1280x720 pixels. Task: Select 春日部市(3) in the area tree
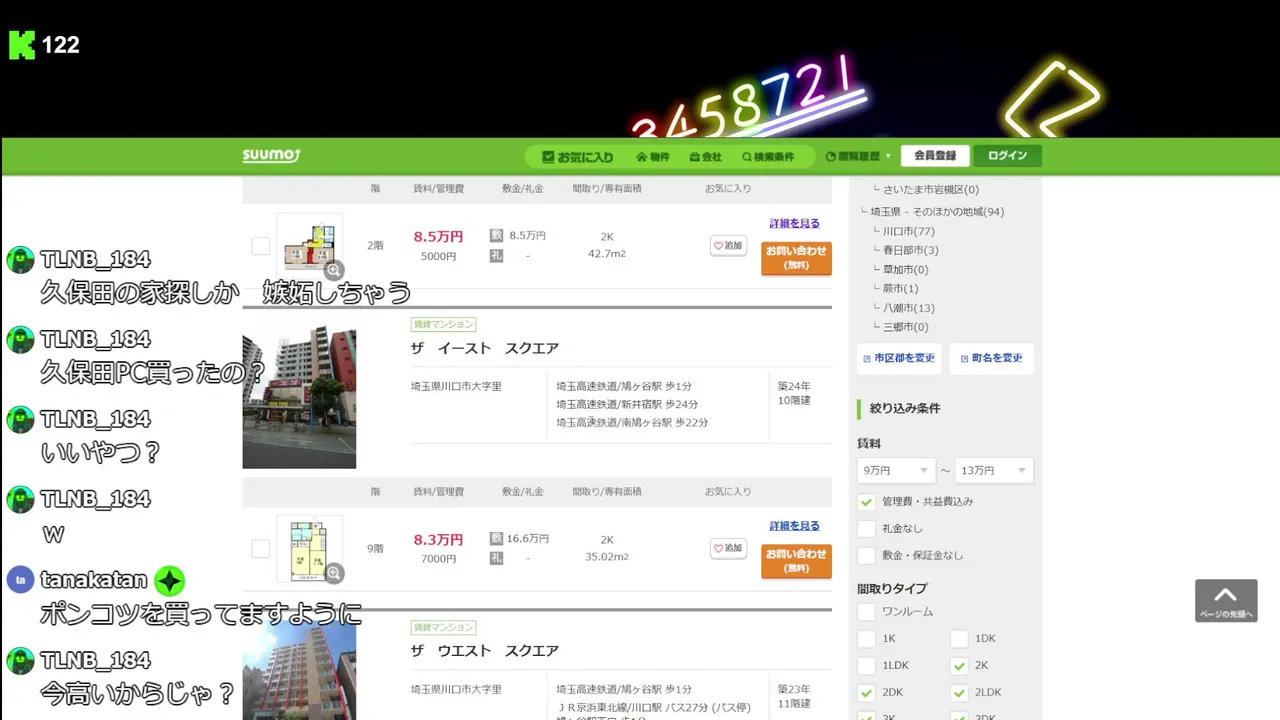click(910, 250)
